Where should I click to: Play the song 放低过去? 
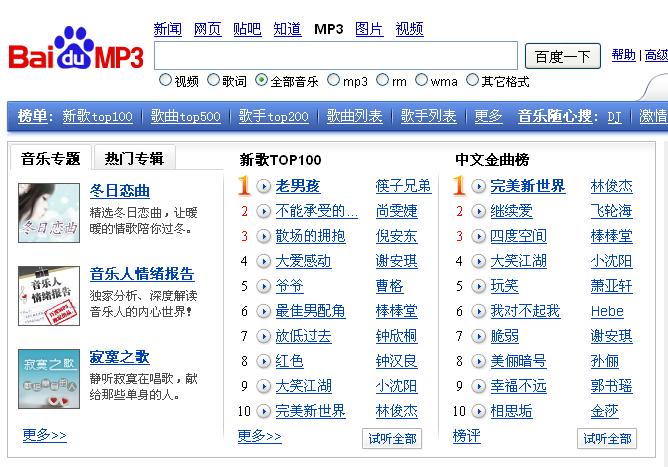264,336
